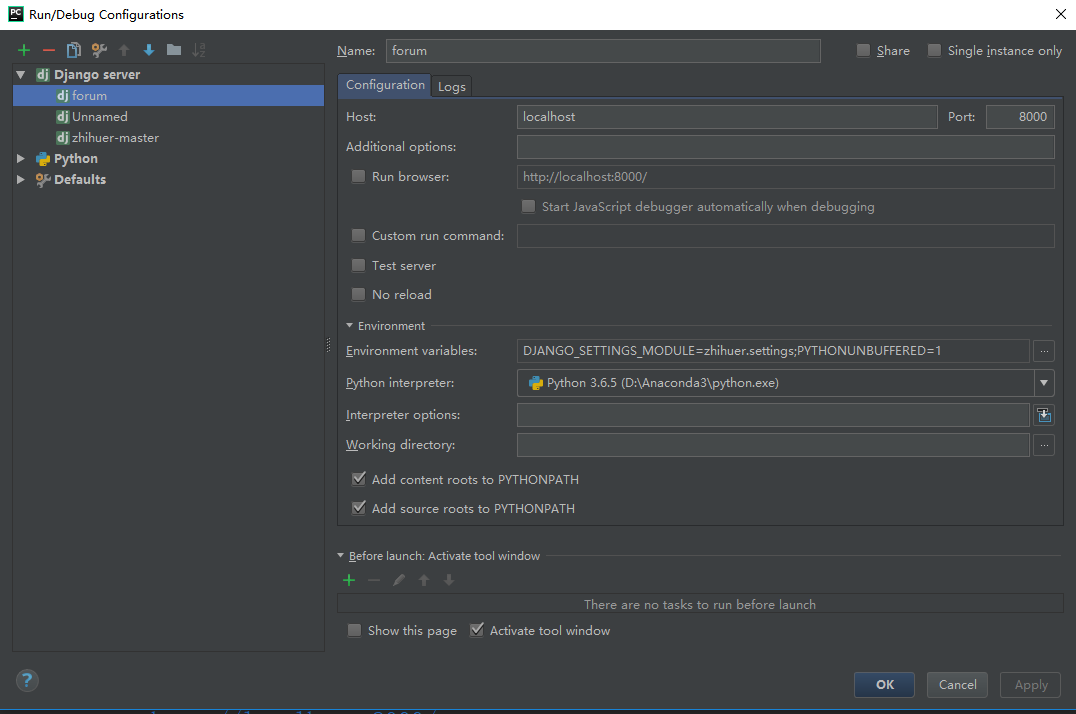1076x714 pixels.
Task: Create a new folder for configurations
Action: (x=174, y=50)
